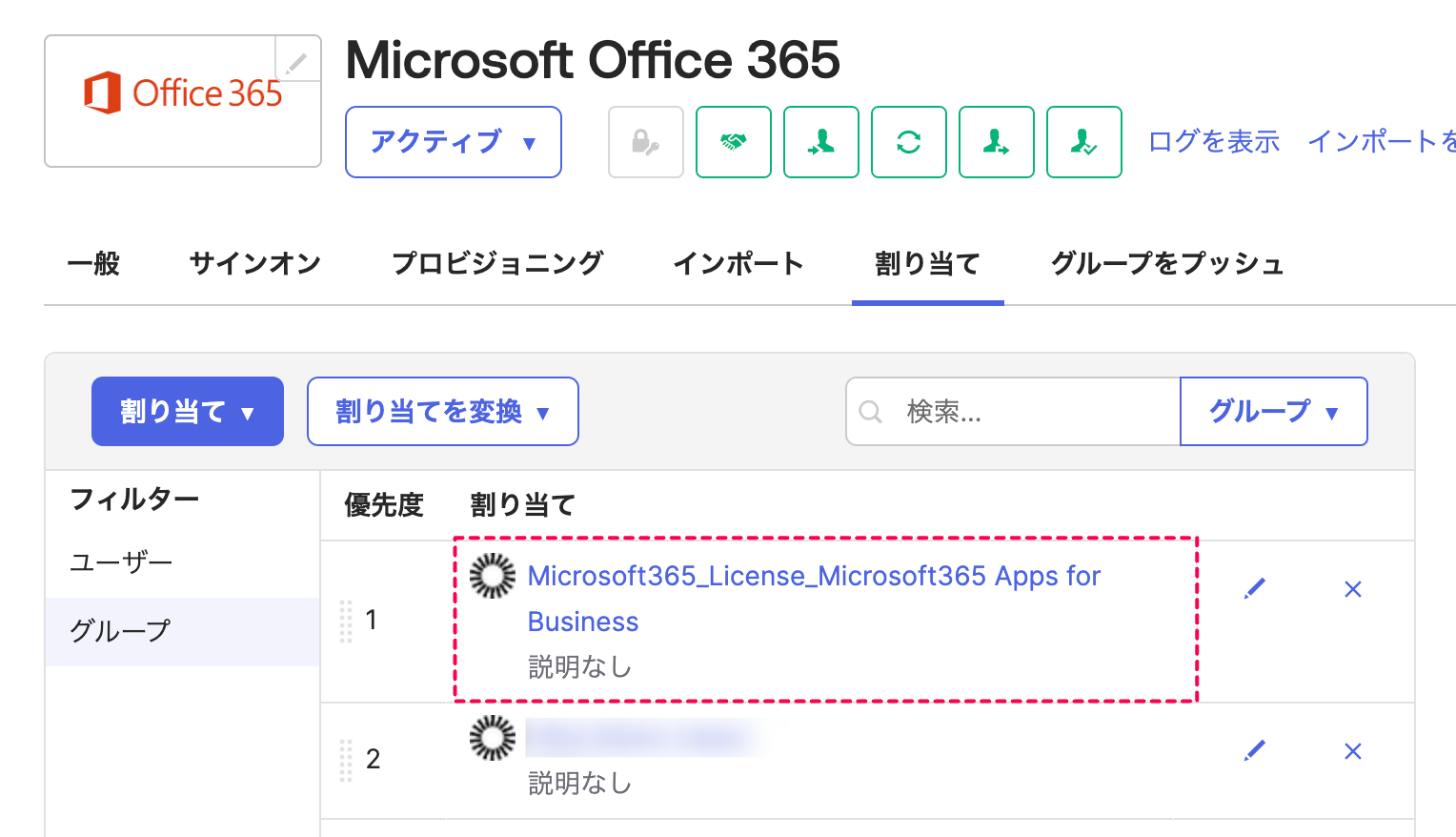
Task: Click the user with checkmark icon
Action: point(1083,142)
